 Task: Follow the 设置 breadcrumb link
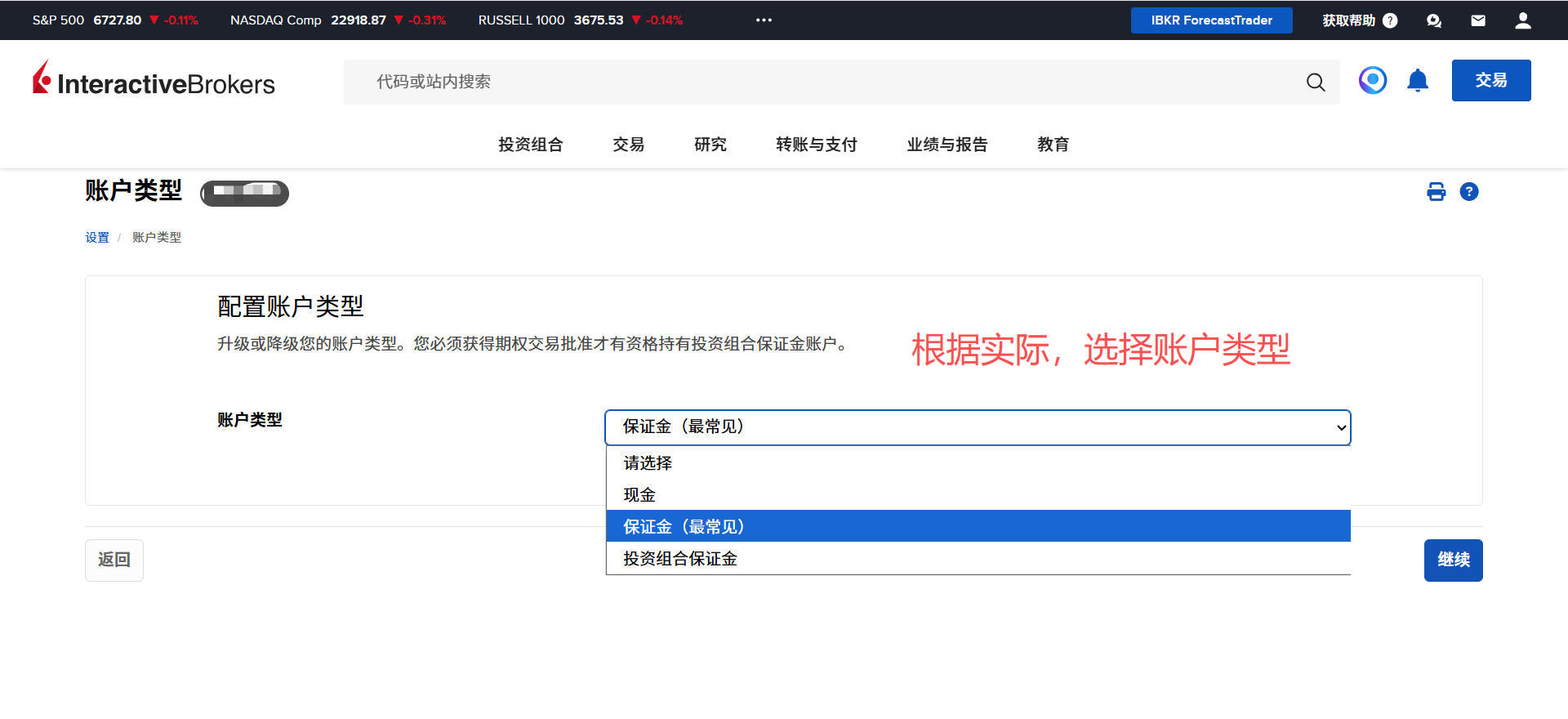click(97, 238)
